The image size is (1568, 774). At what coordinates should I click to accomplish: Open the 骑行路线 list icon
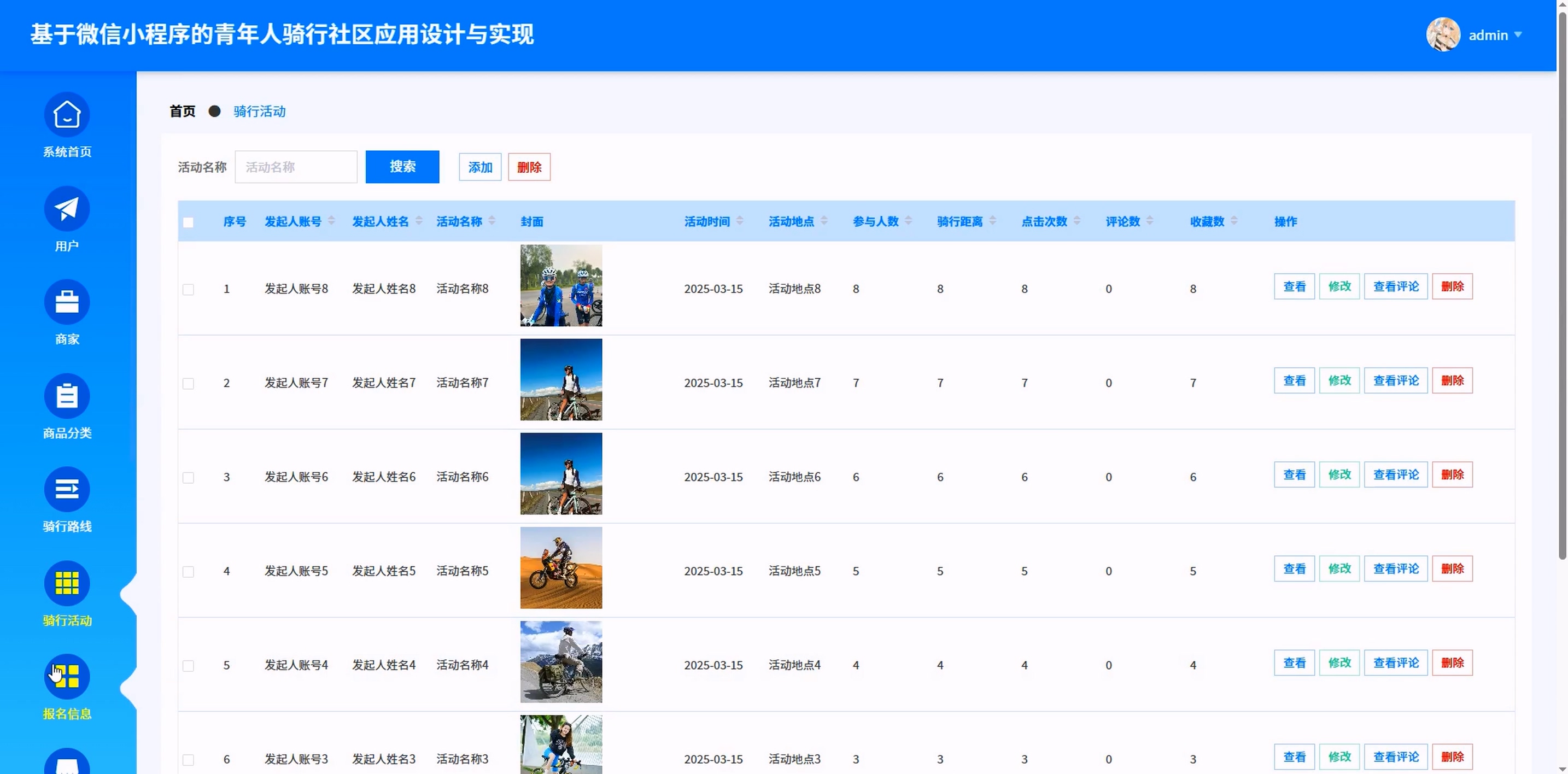tap(67, 490)
